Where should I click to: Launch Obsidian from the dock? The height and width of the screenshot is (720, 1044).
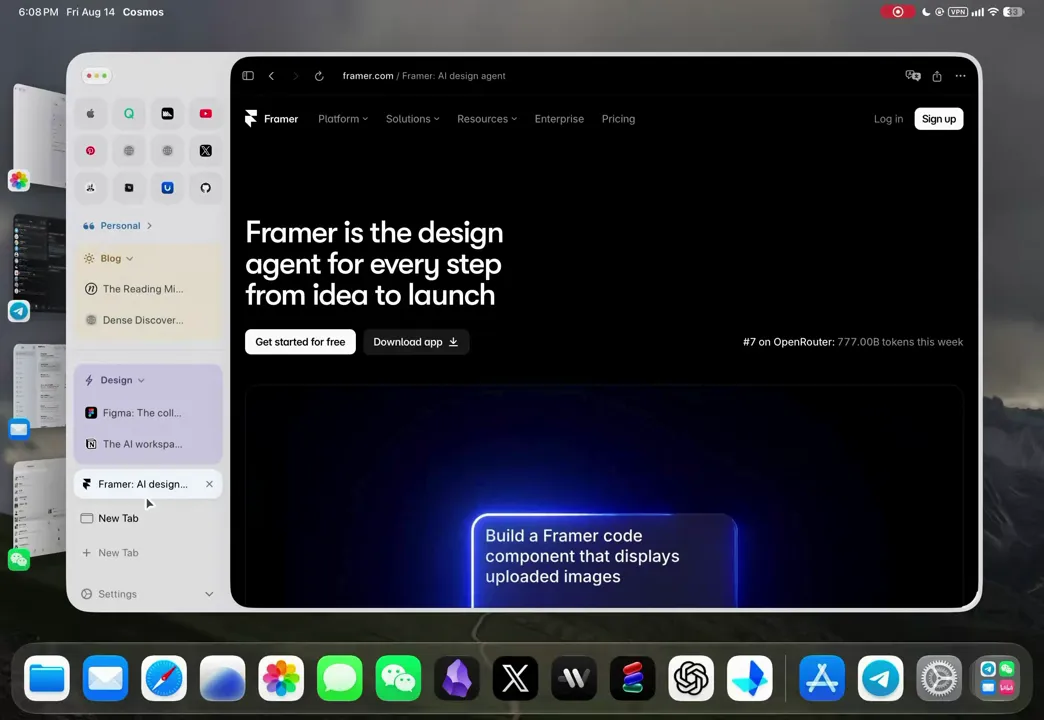click(x=457, y=678)
